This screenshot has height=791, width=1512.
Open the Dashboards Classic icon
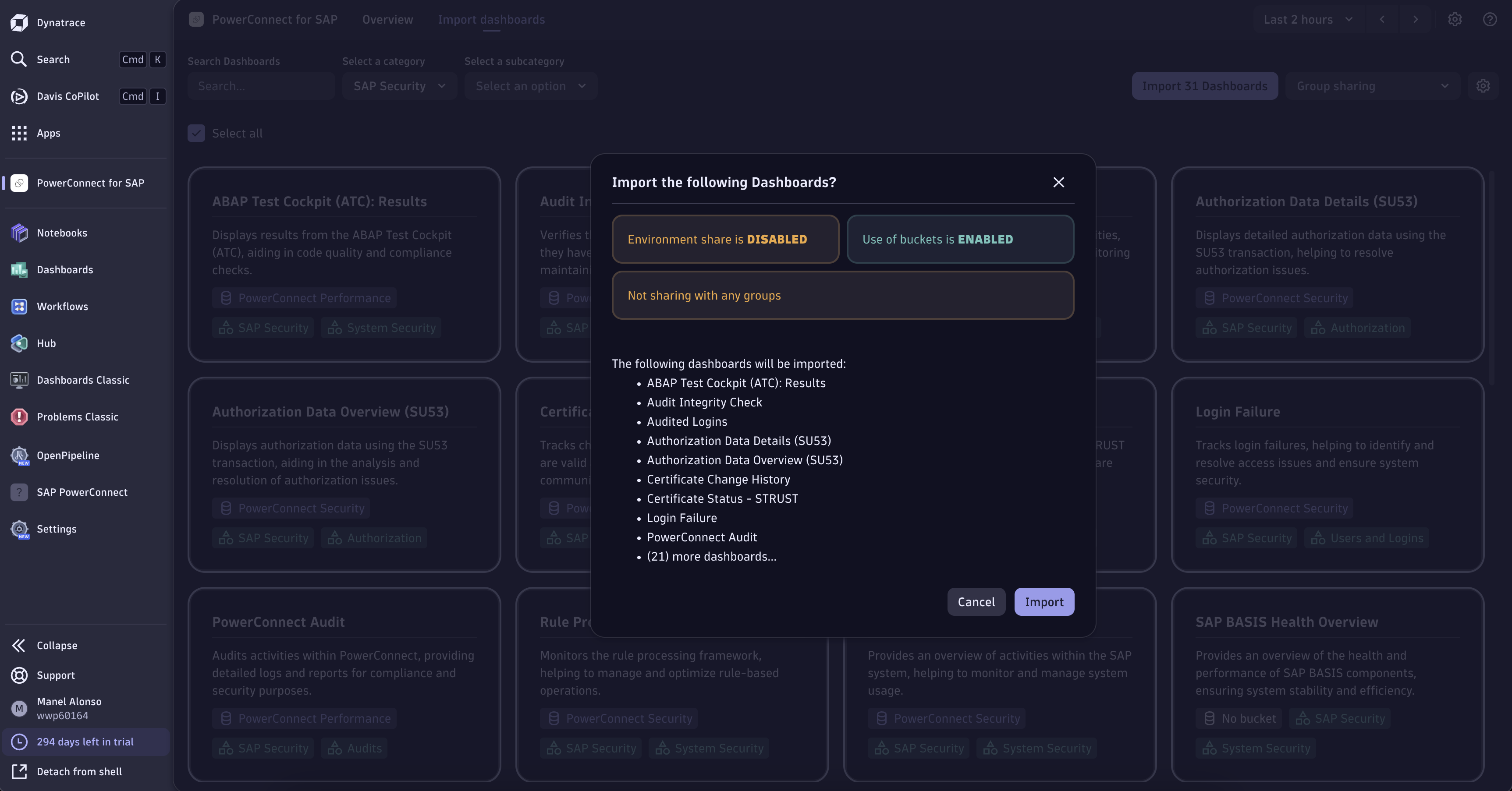pos(19,380)
